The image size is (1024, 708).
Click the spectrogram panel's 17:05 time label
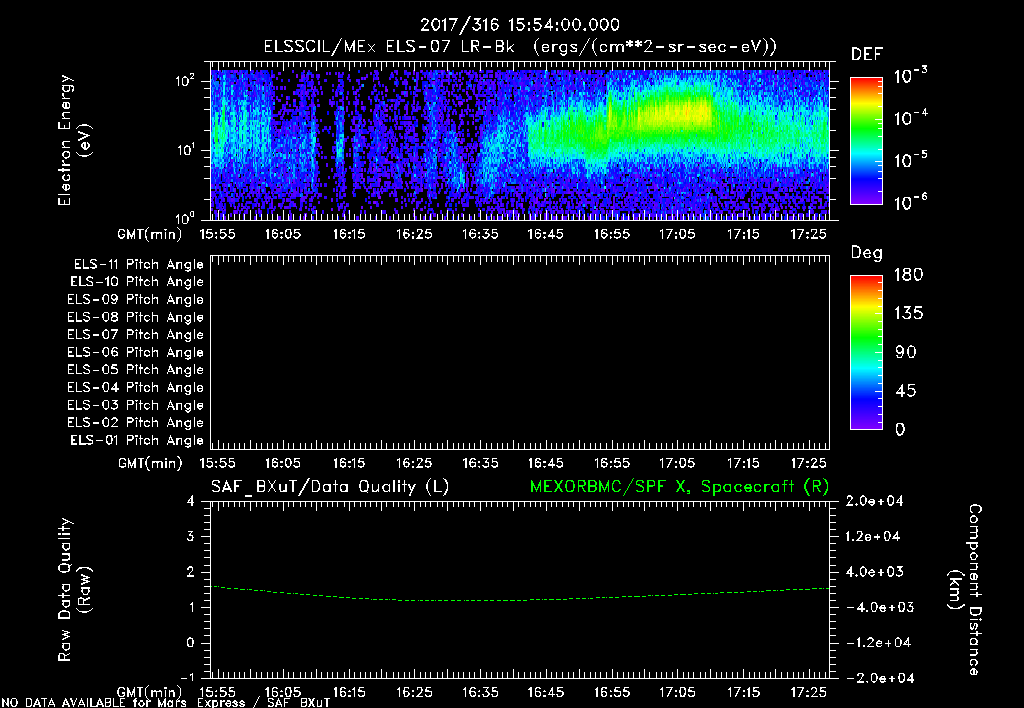[x=677, y=234]
